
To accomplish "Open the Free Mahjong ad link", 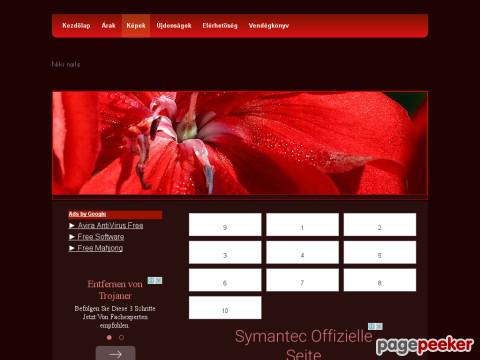I will (96, 248).
